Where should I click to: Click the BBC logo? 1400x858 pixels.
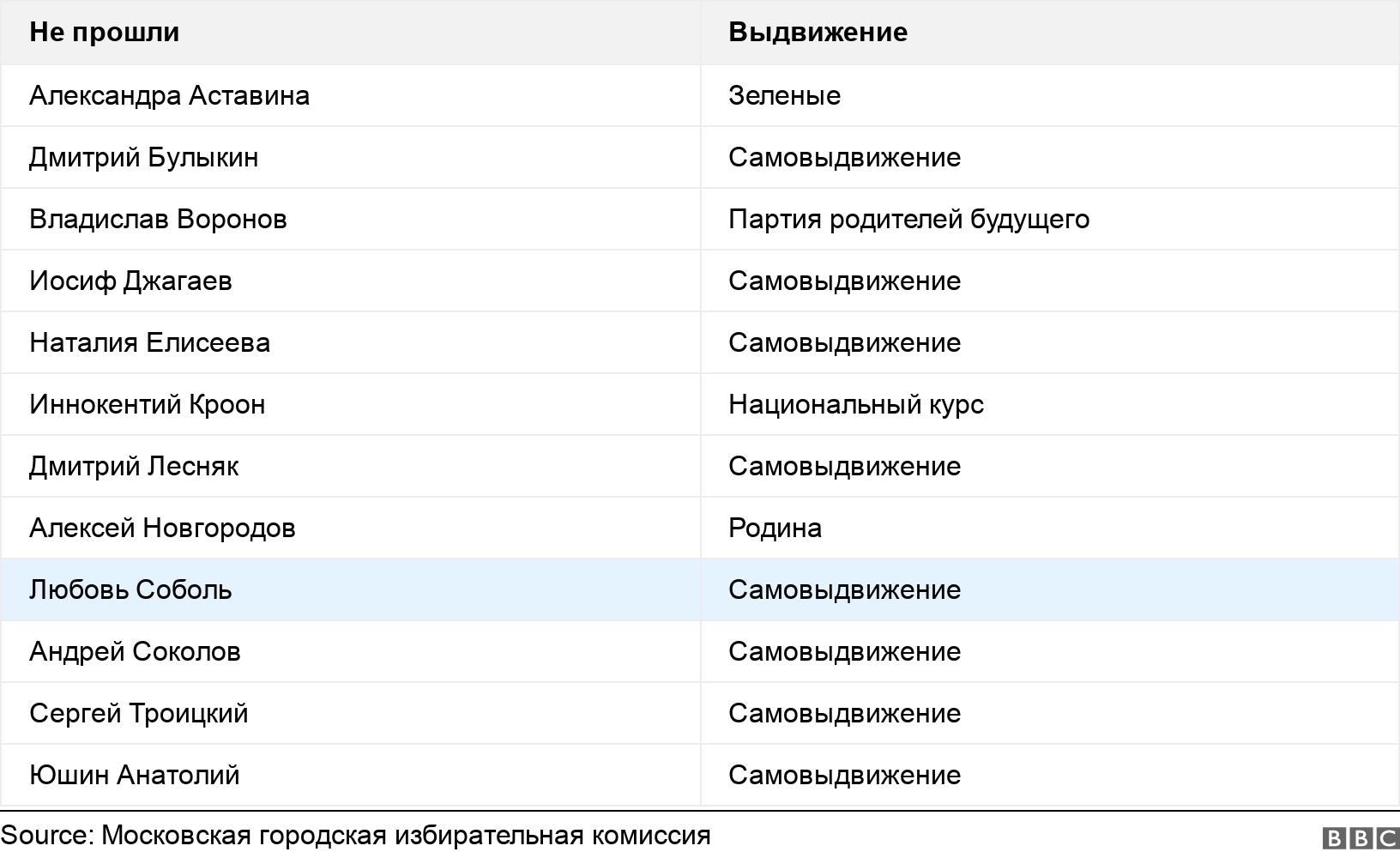(x=1361, y=837)
